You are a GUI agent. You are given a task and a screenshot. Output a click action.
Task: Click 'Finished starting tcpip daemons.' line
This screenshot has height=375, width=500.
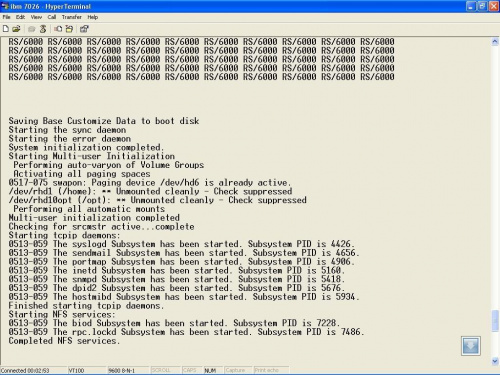(x=86, y=306)
